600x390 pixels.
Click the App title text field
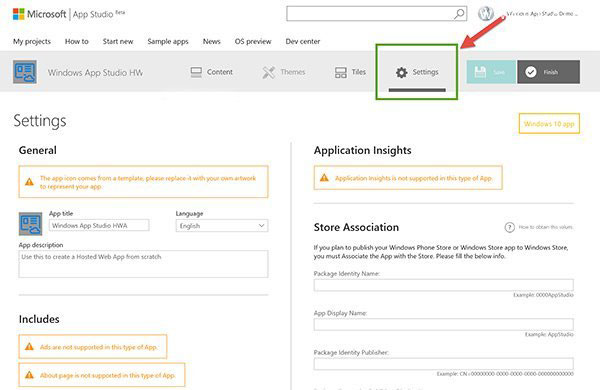click(99, 225)
